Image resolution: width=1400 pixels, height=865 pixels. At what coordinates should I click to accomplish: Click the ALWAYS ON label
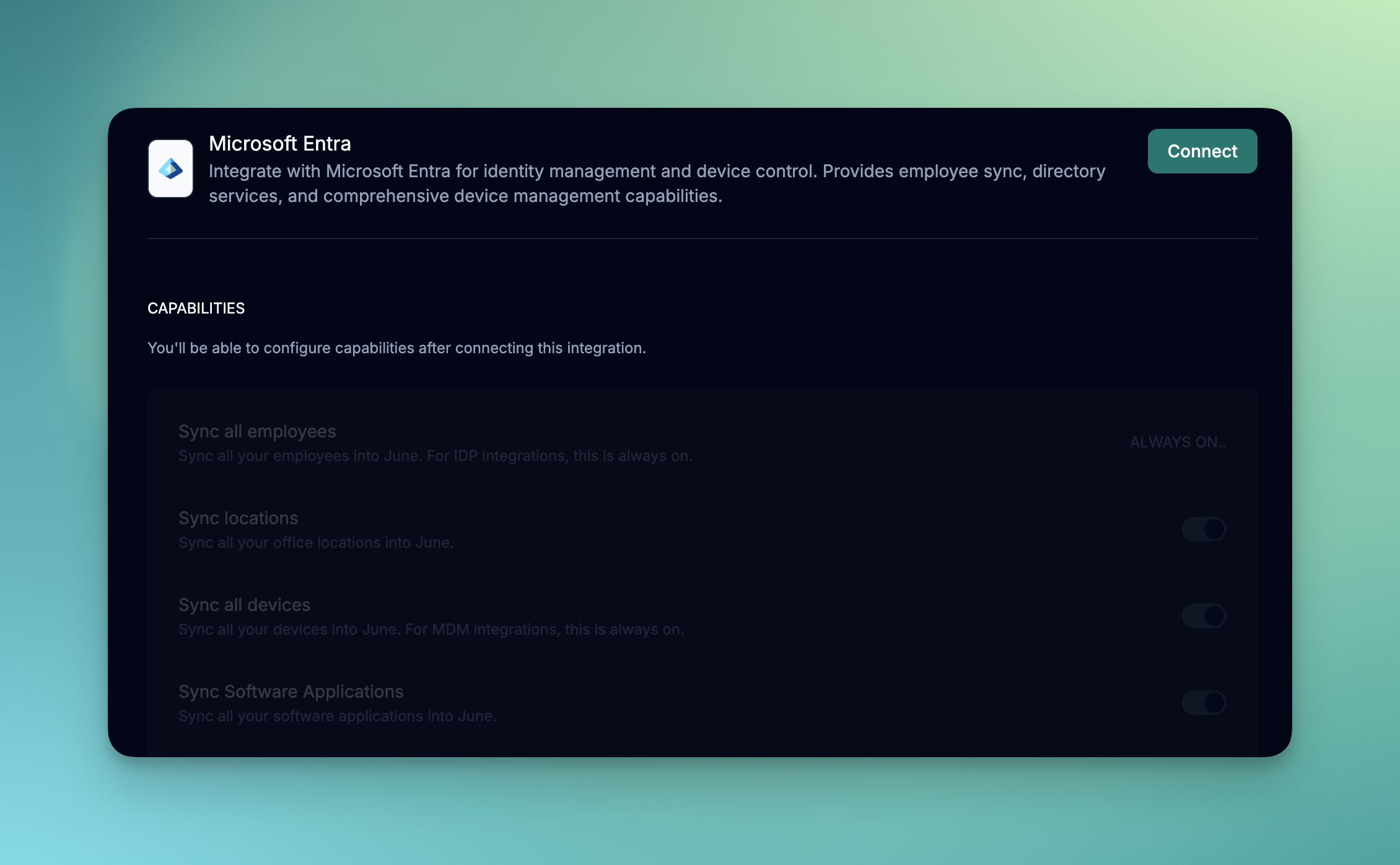[x=1177, y=442]
